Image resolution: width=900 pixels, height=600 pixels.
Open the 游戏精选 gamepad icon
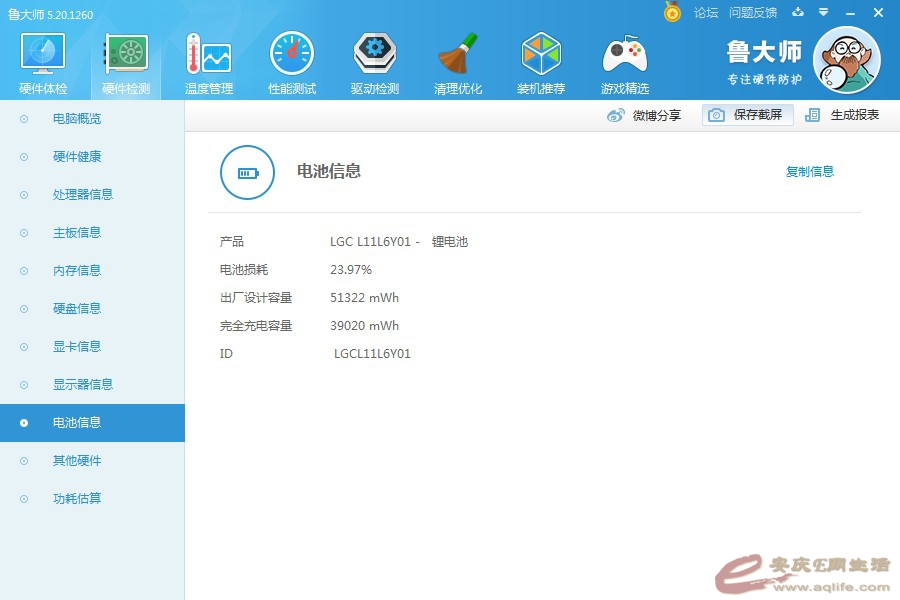pos(624,55)
